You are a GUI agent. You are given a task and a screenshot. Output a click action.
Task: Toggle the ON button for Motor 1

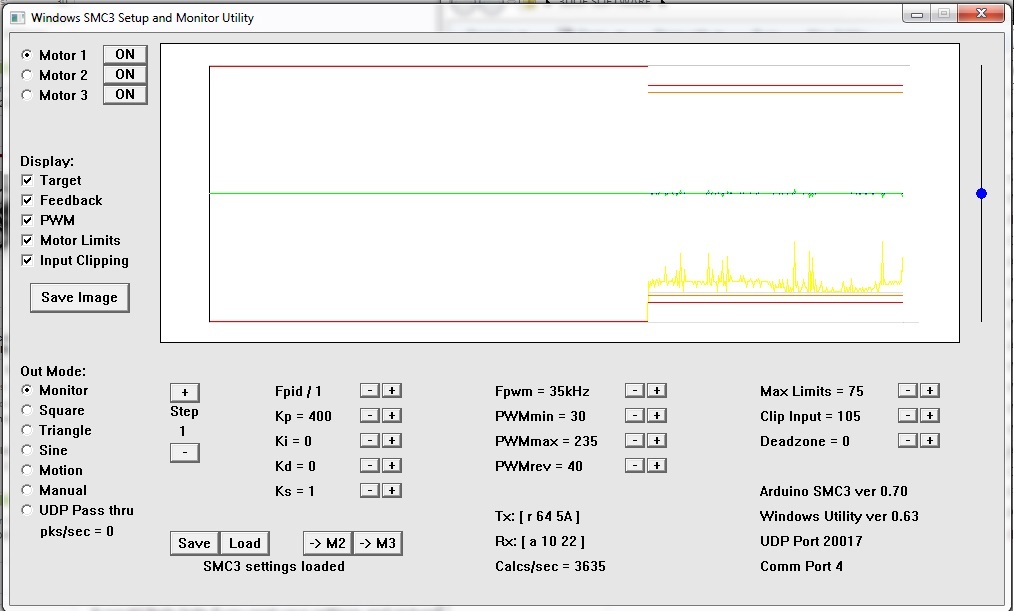tap(125, 54)
